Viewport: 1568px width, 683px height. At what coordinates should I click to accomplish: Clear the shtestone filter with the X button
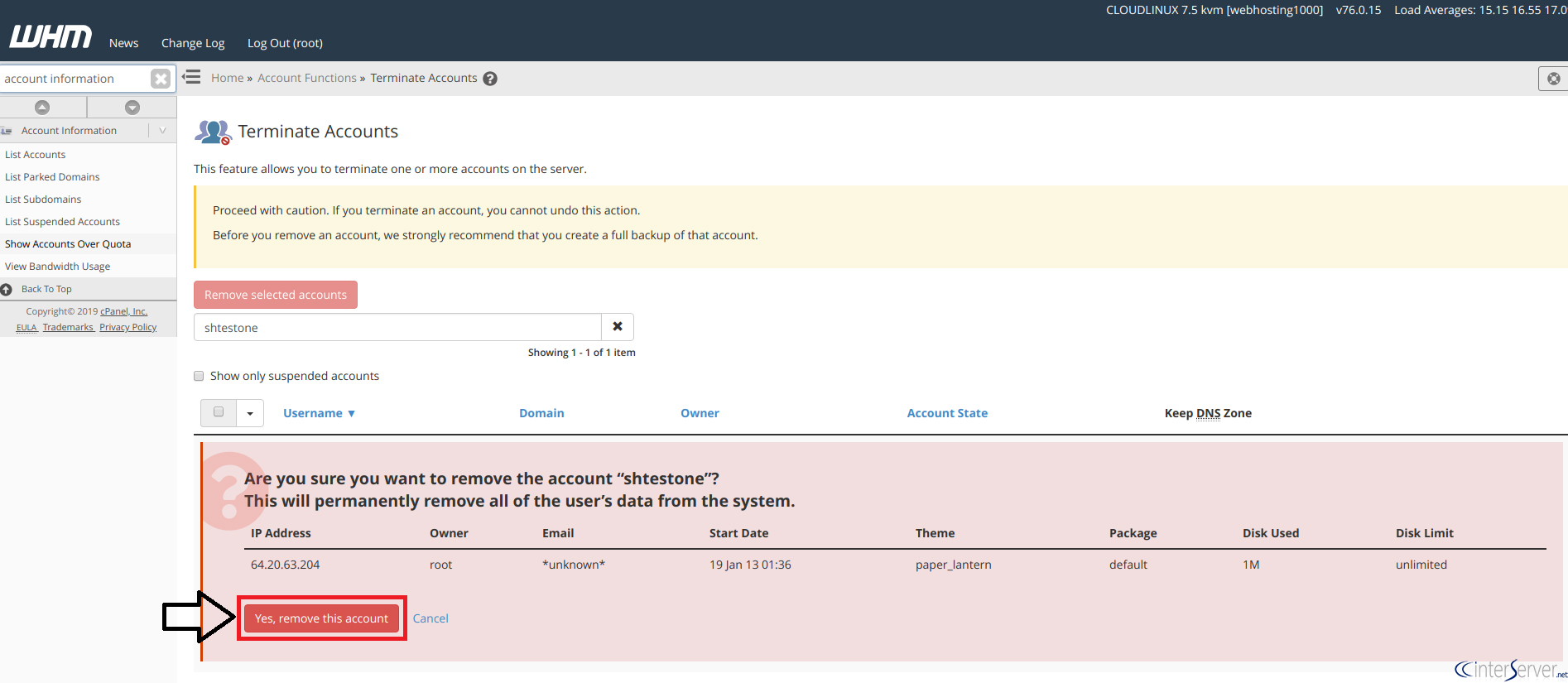618,327
